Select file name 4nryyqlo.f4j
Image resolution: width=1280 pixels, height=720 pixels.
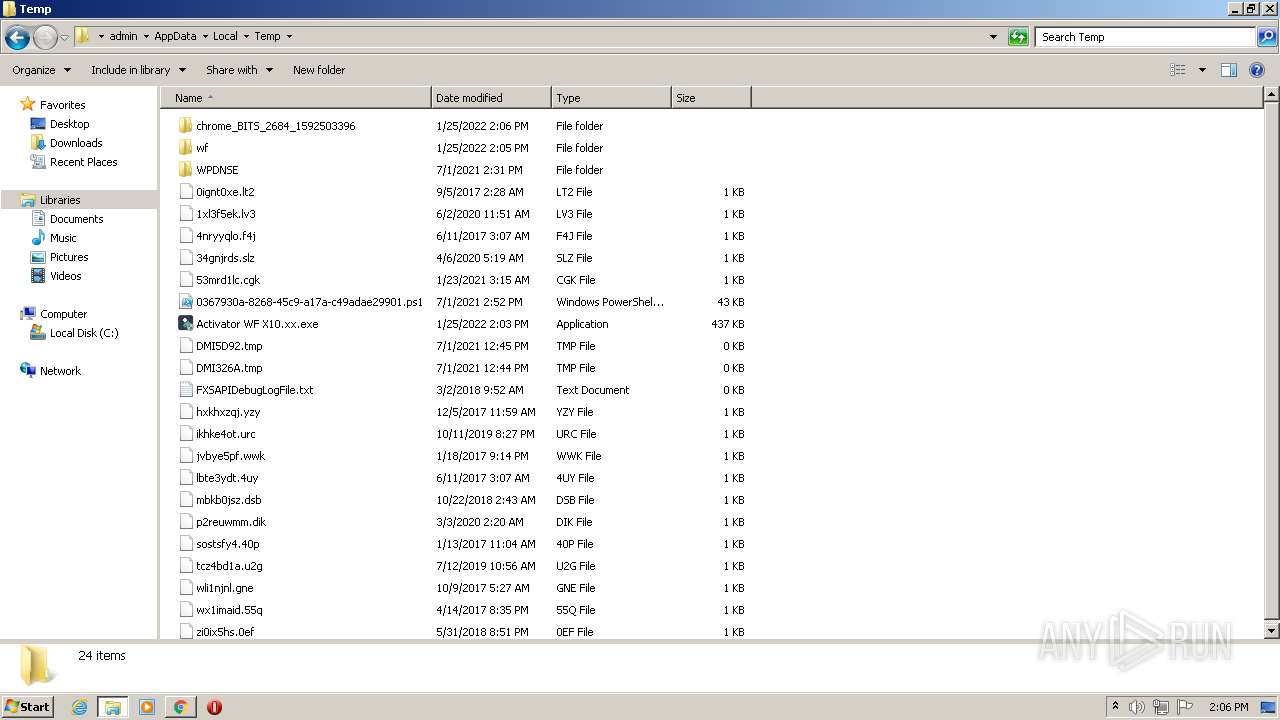pos(226,236)
